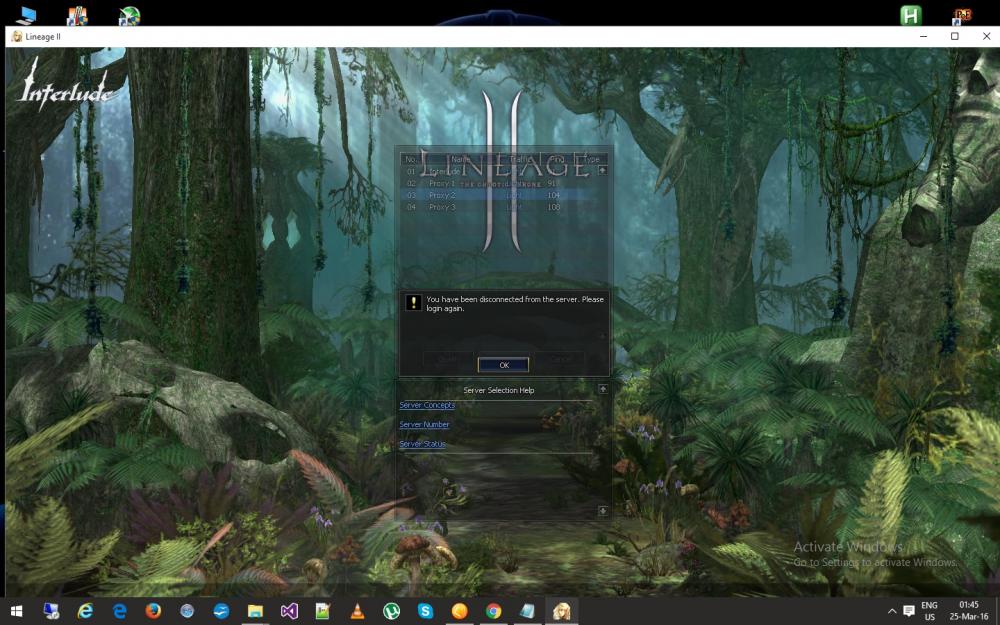1000x625 pixels.
Task: Open the Server Concepts help link
Action: (x=427, y=405)
